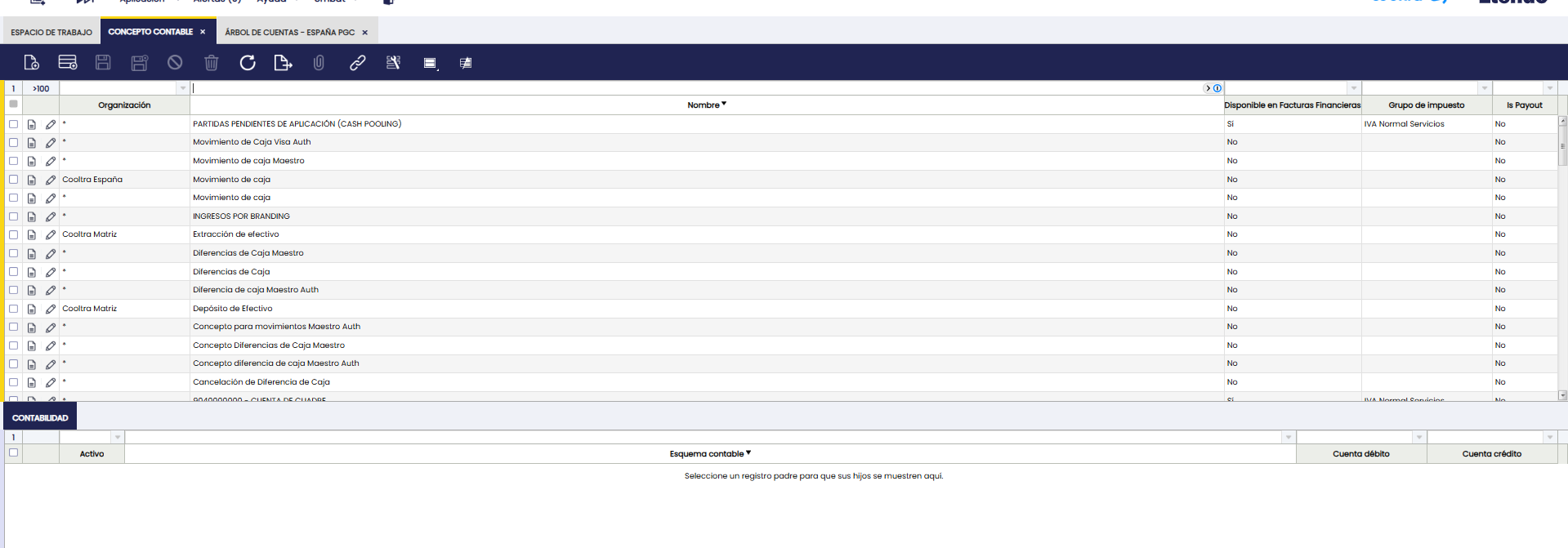Open the Organización filter dropdown
1568x548 pixels.
182,88
